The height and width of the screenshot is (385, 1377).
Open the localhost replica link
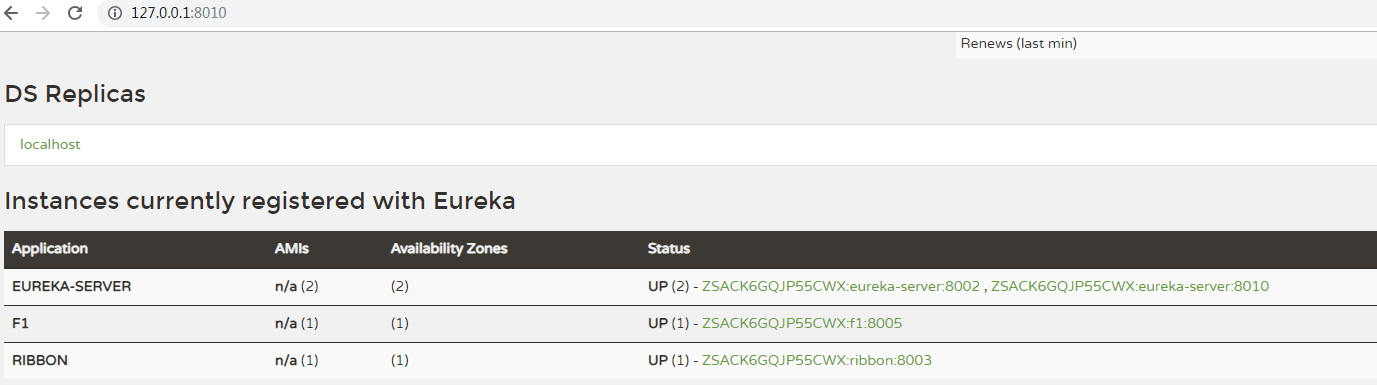point(50,144)
